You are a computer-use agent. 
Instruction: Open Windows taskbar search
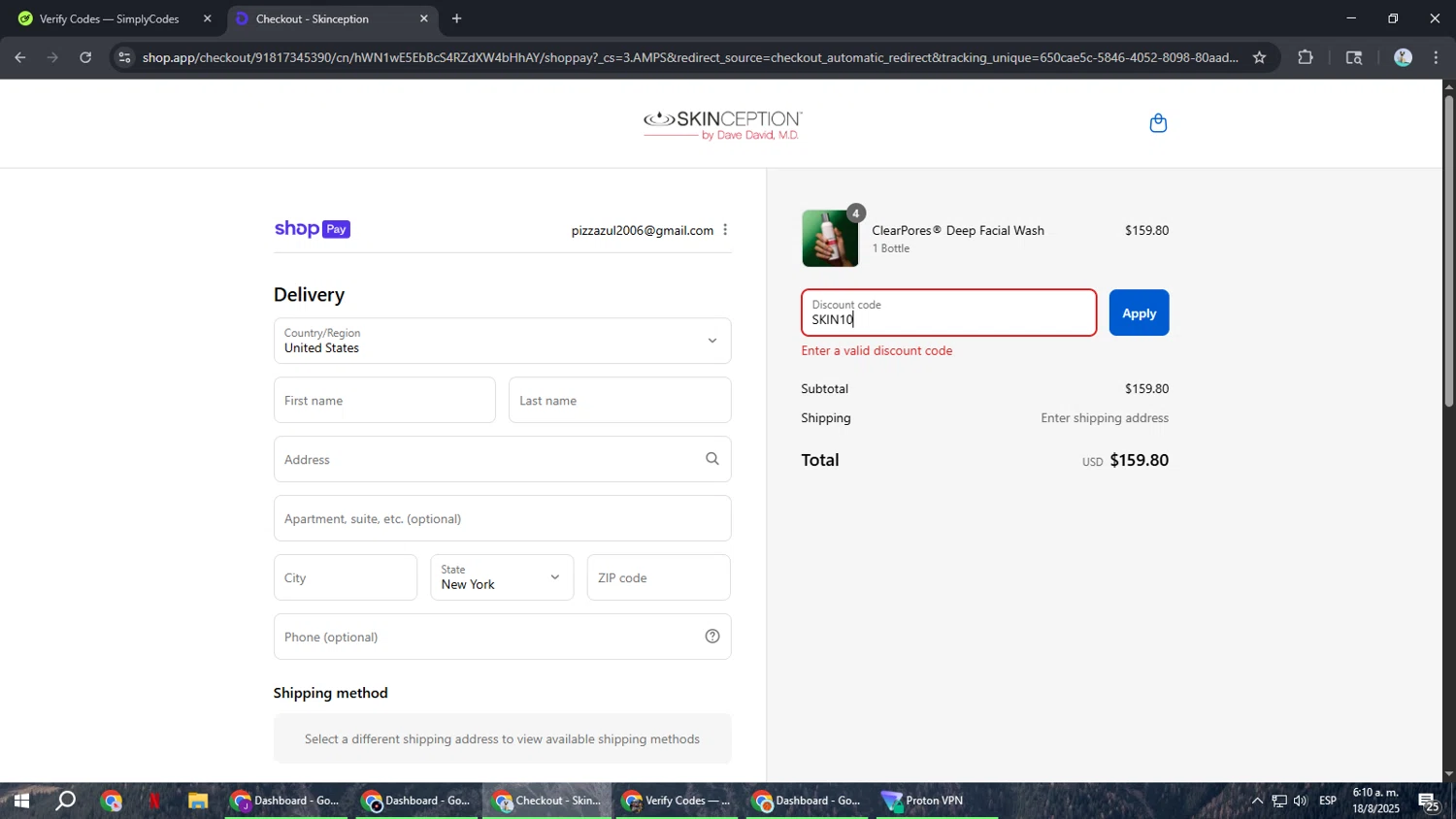point(65,801)
